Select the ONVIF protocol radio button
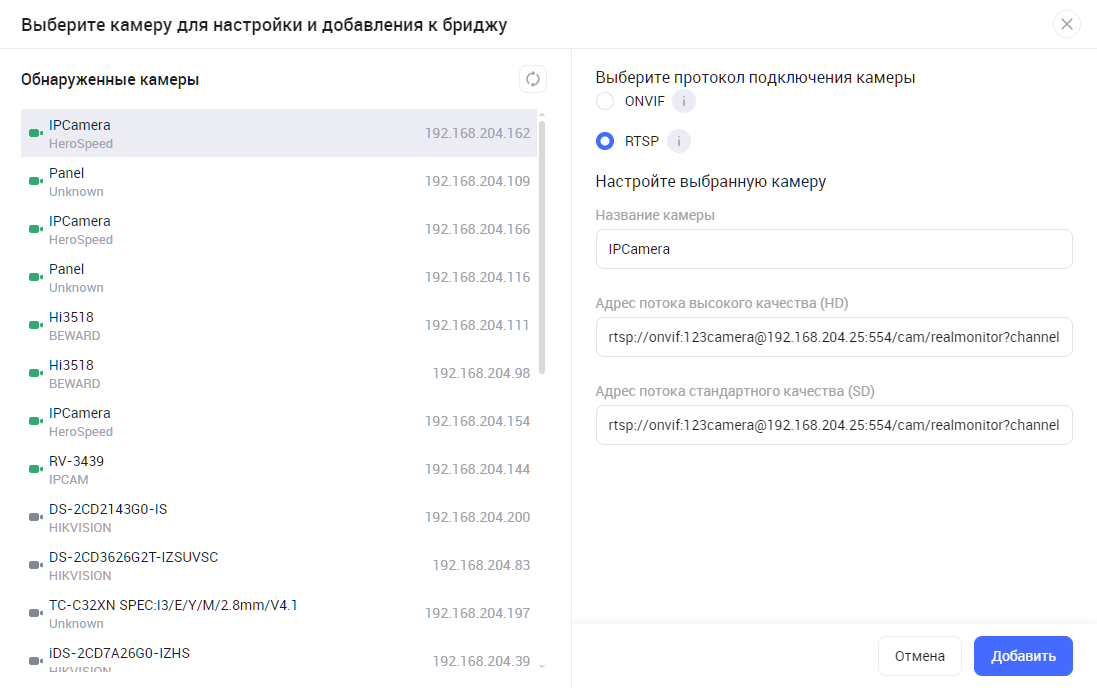The height and width of the screenshot is (688, 1097). tap(605, 101)
